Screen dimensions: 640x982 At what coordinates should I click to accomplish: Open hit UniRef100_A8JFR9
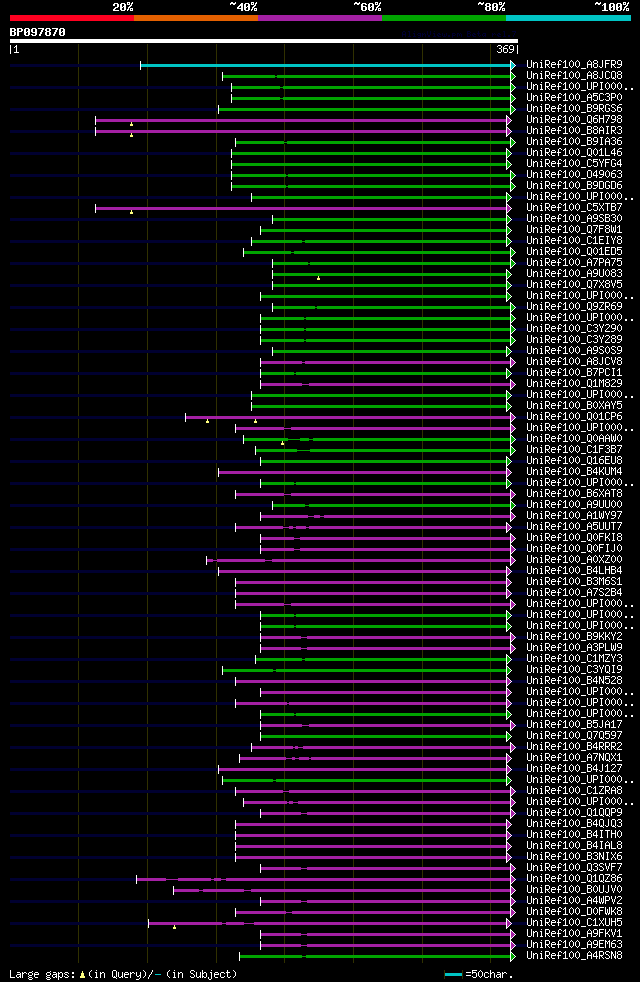(x=574, y=65)
